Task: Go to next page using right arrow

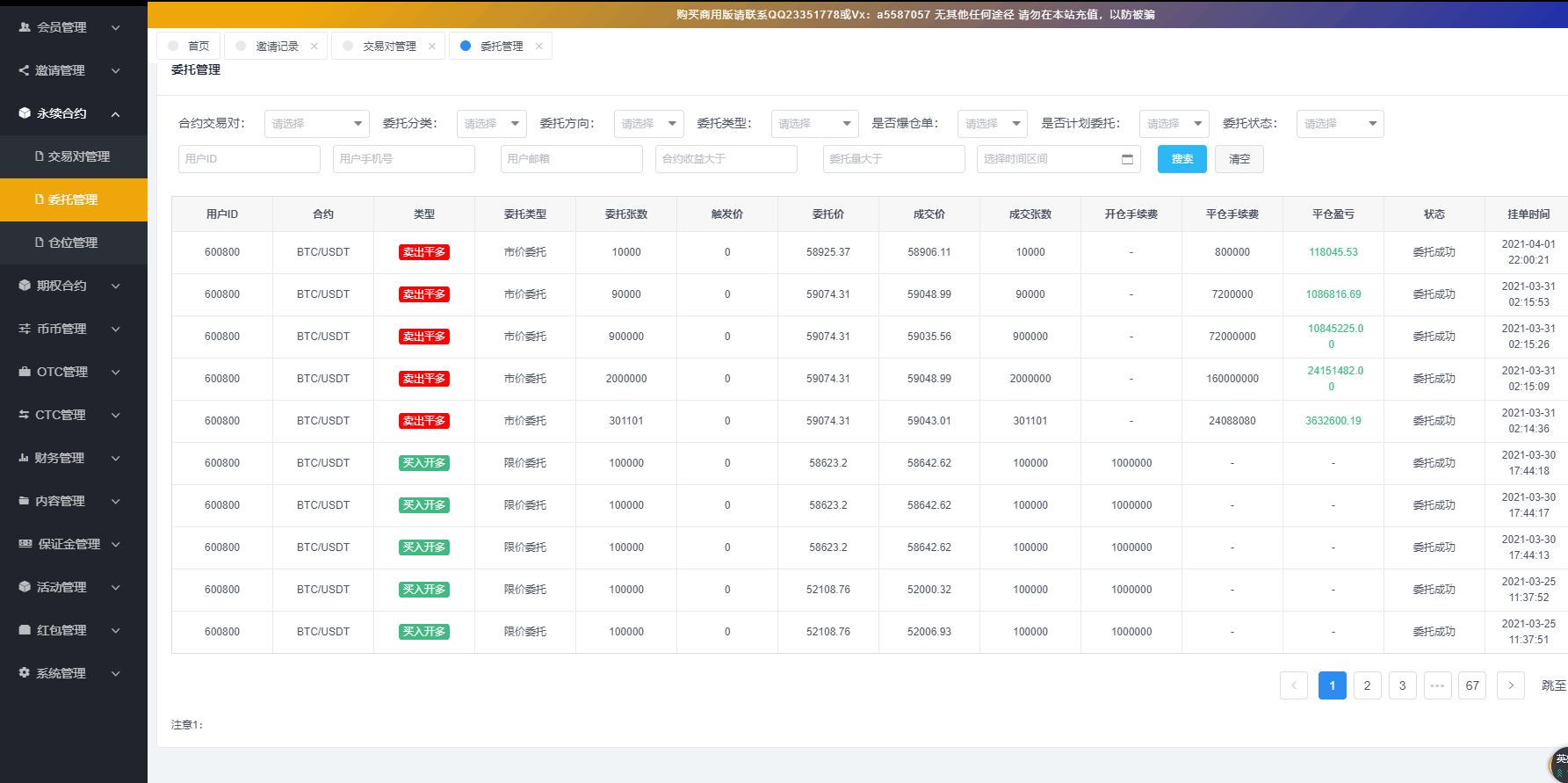Action: tap(1510, 685)
